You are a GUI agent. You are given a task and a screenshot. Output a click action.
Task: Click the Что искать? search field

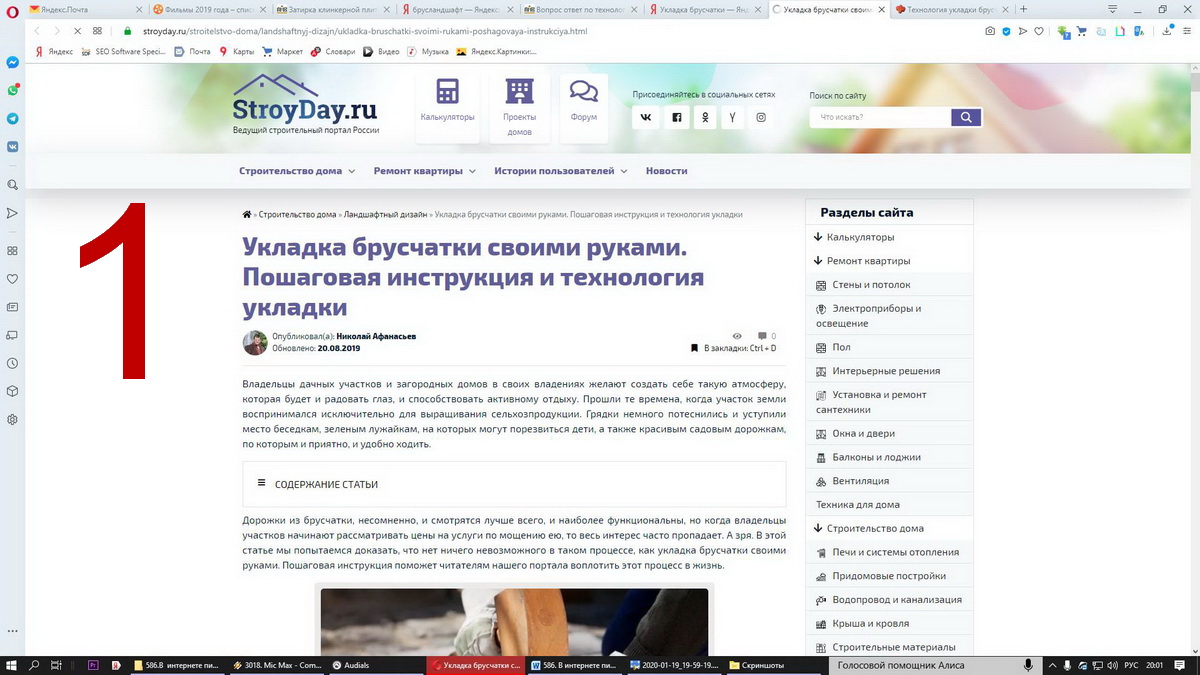click(x=878, y=116)
